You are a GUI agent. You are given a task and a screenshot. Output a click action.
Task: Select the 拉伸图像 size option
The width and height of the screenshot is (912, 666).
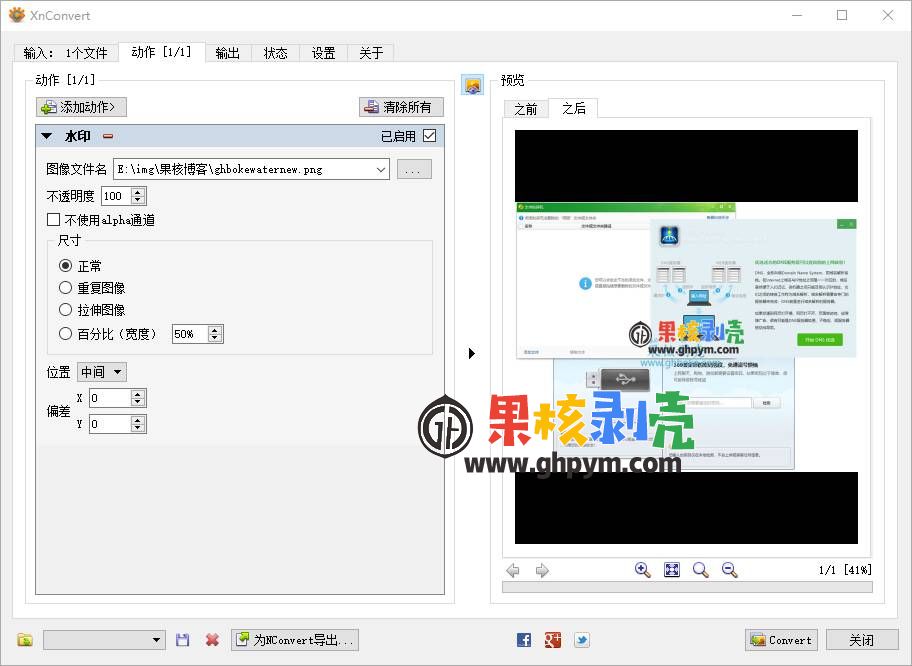click(x=66, y=310)
